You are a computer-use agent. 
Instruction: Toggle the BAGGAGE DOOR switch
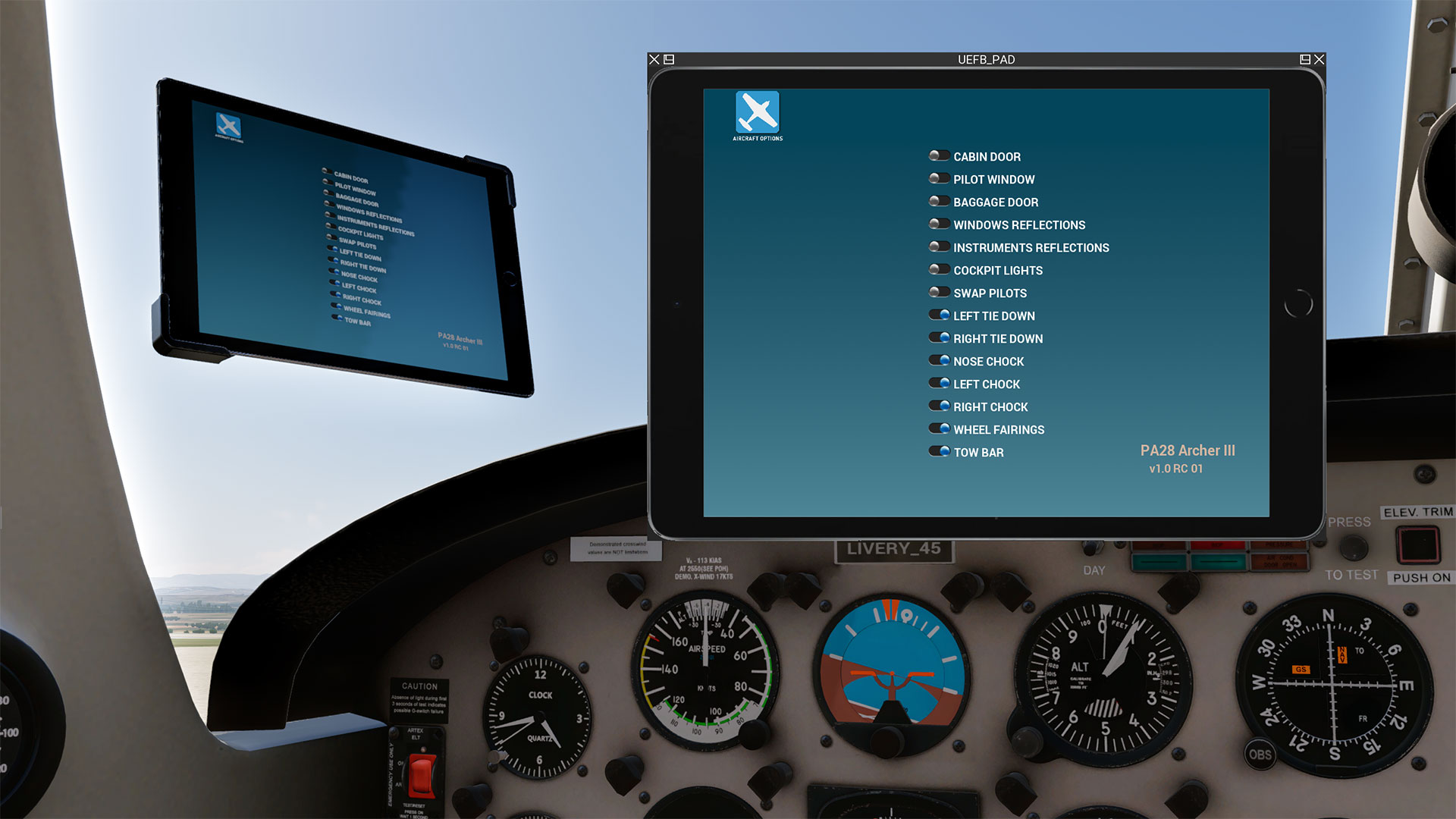tap(939, 202)
